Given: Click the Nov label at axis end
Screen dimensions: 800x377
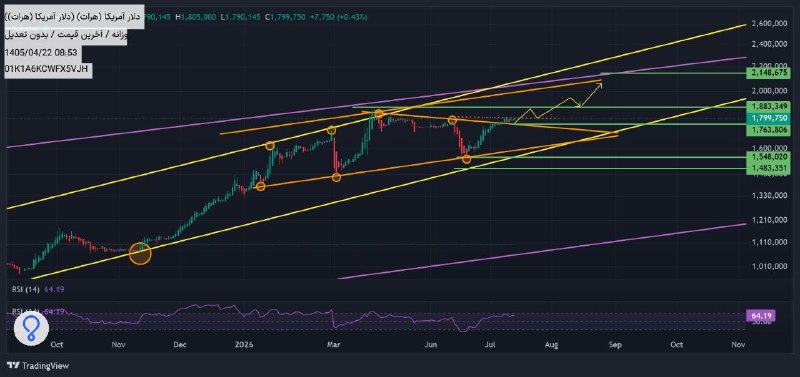Looking at the screenshot, I should pos(738,345).
